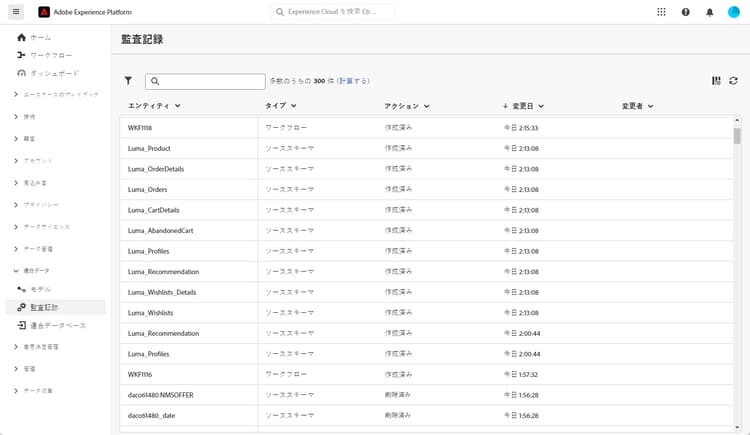
Task: Click the Experience Cloud search magnifier icon
Action: (280, 12)
